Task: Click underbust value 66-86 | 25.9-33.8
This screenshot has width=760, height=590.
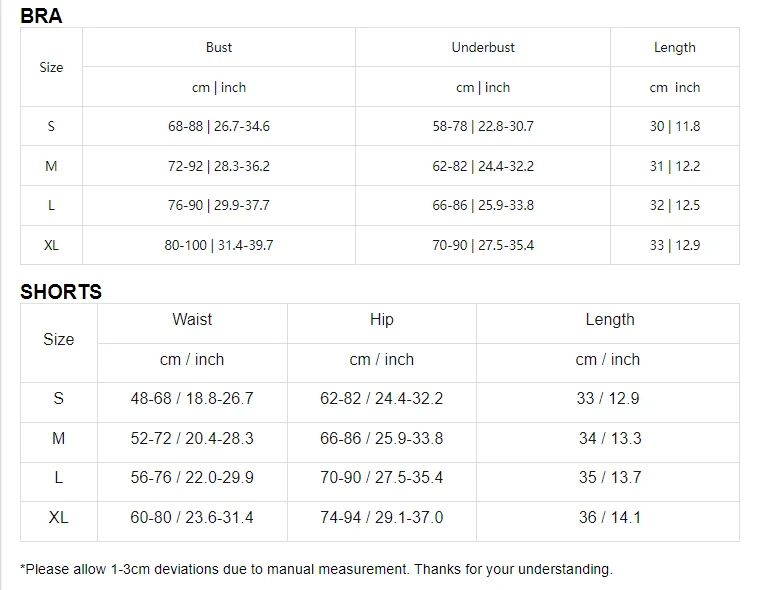Action: 483,206
